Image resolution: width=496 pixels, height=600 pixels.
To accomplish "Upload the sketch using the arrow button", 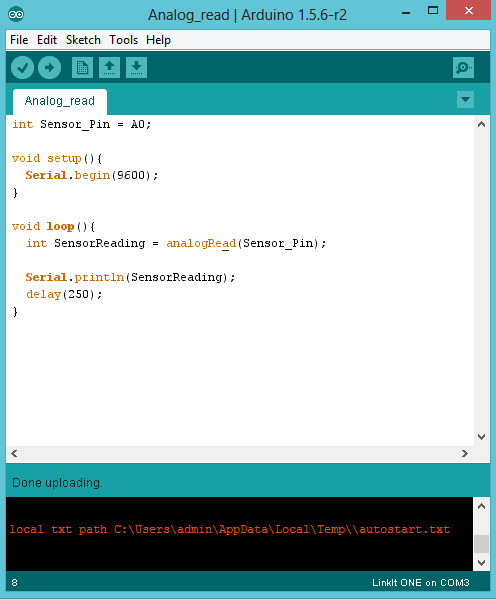I will coord(50,68).
